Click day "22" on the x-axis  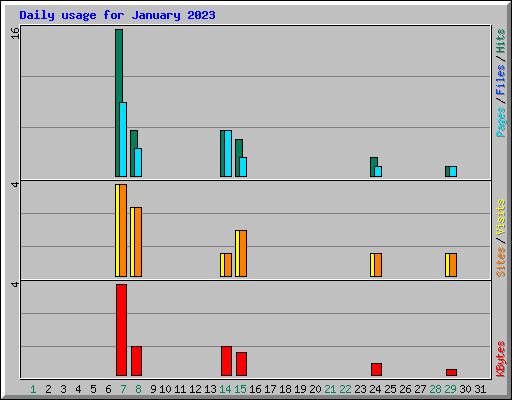(x=345, y=389)
